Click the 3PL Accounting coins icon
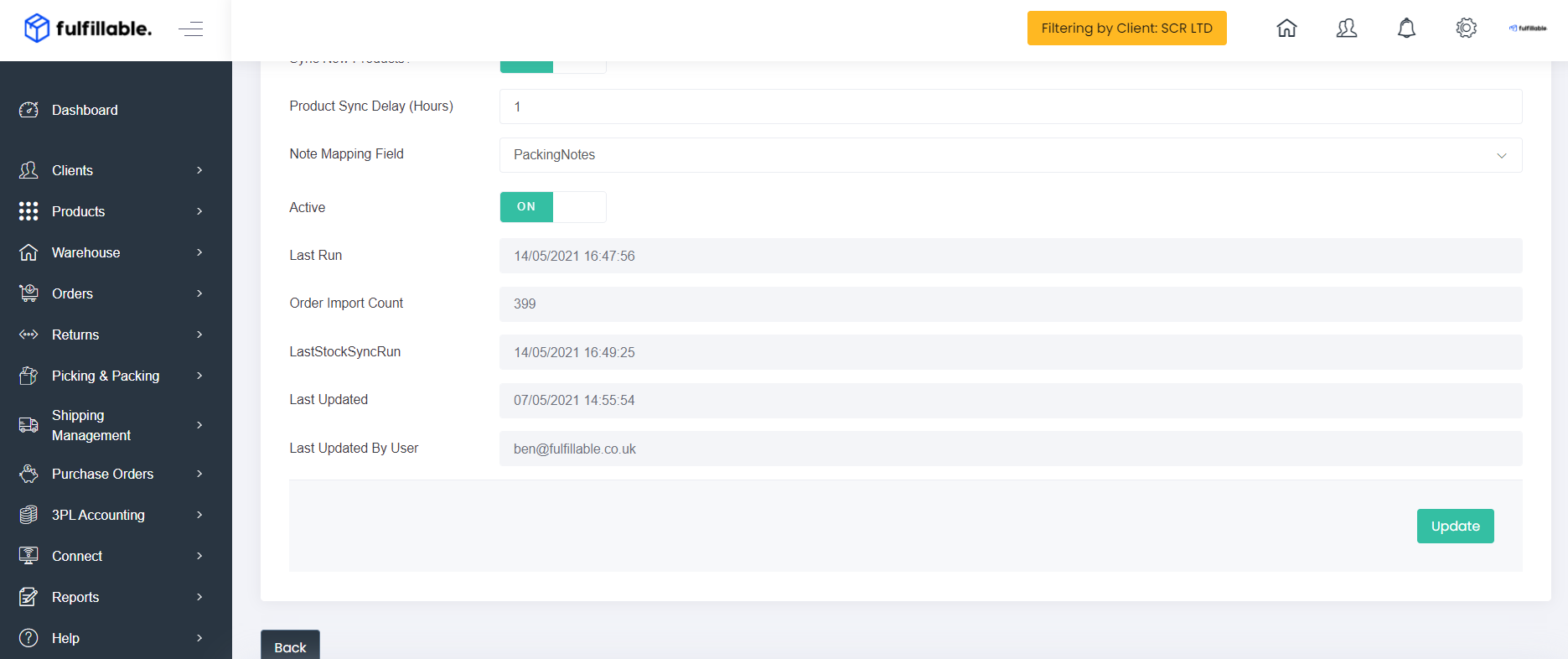 (x=28, y=515)
